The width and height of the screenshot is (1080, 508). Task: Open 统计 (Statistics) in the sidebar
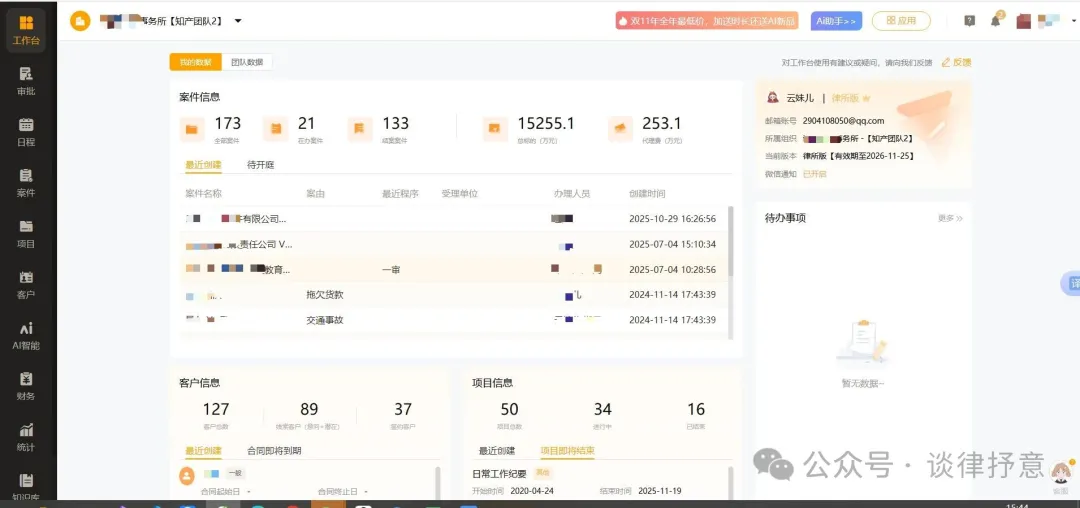pos(26,437)
